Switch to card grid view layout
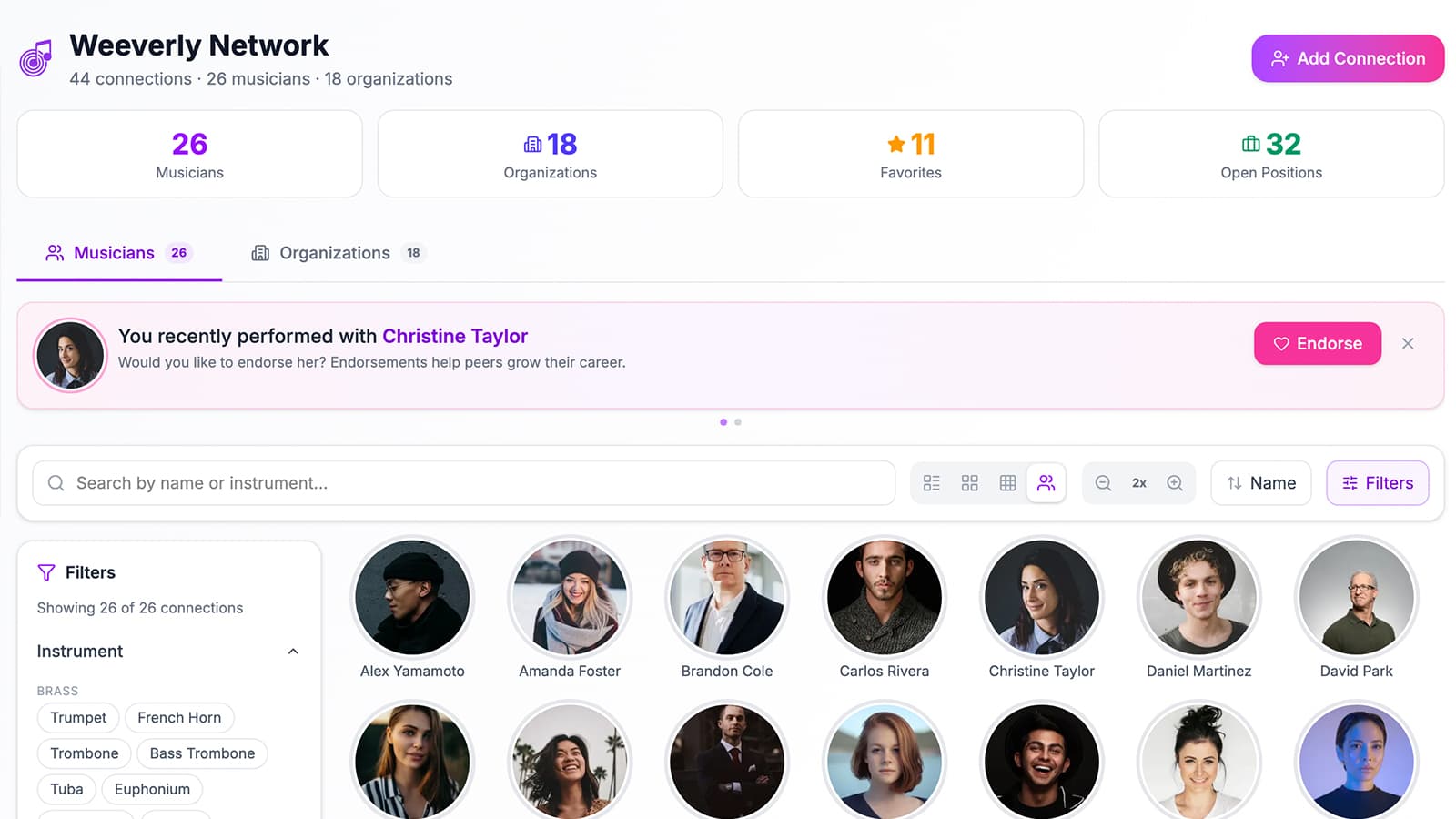Image resolution: width=1456 pixels, height=819 pixels. pyautogui.click(x=970, y=483)
